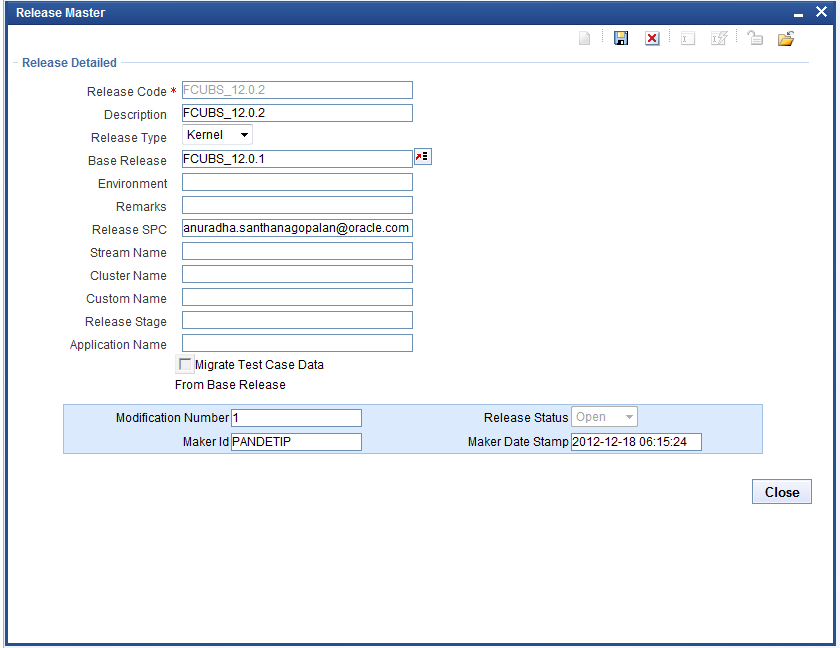Click the Close button

782,492
